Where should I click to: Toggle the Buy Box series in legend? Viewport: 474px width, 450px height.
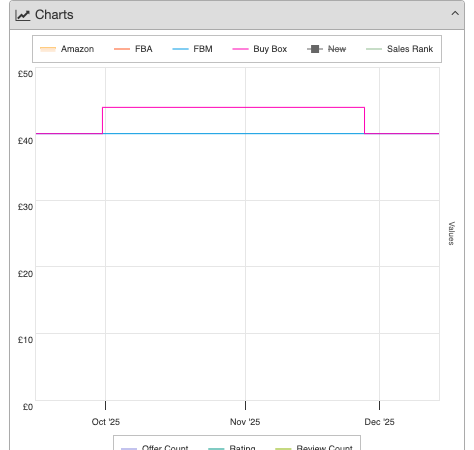point(260,49)
